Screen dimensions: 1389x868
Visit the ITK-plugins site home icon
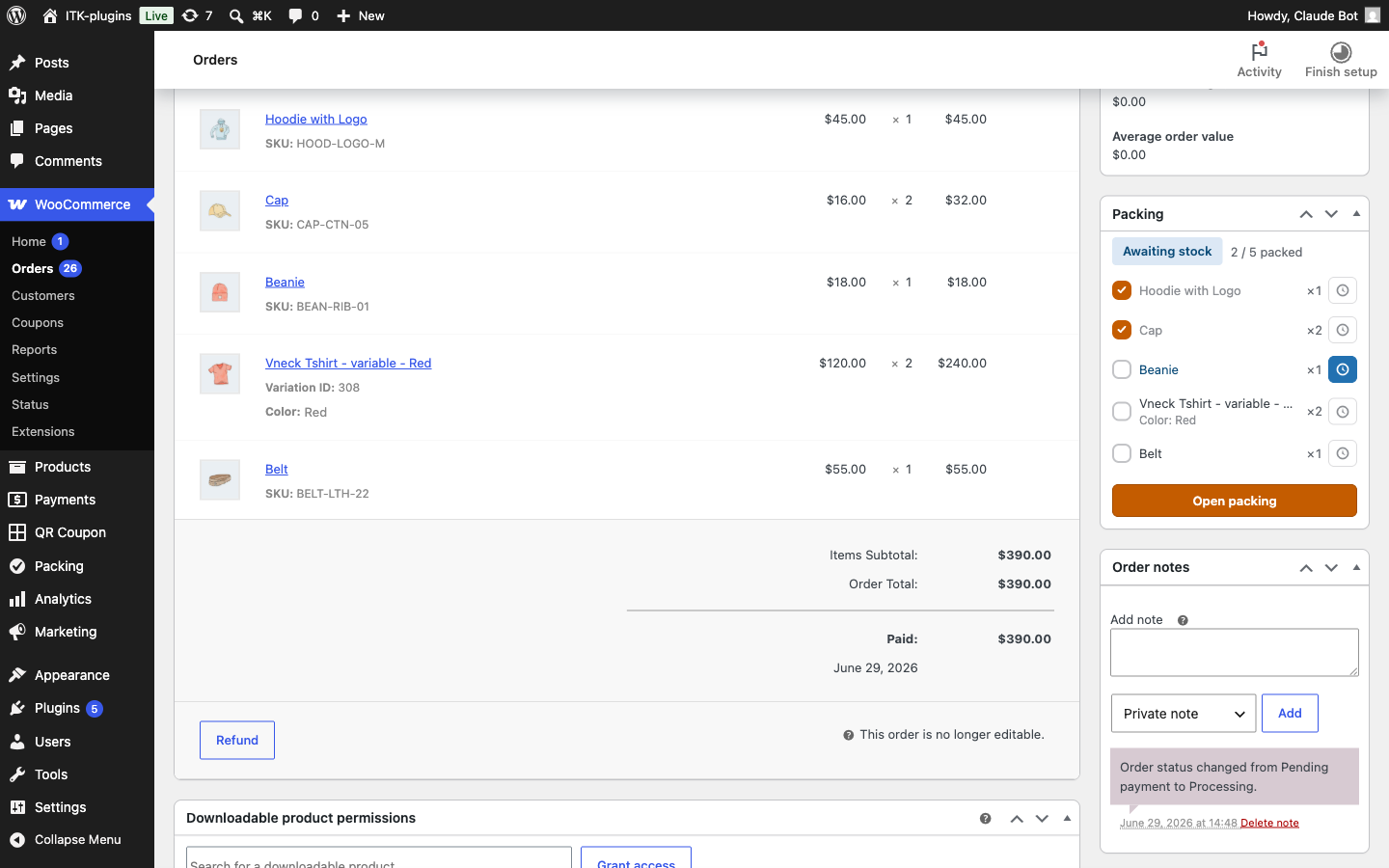pyautogui.click(x=50, y=15)
